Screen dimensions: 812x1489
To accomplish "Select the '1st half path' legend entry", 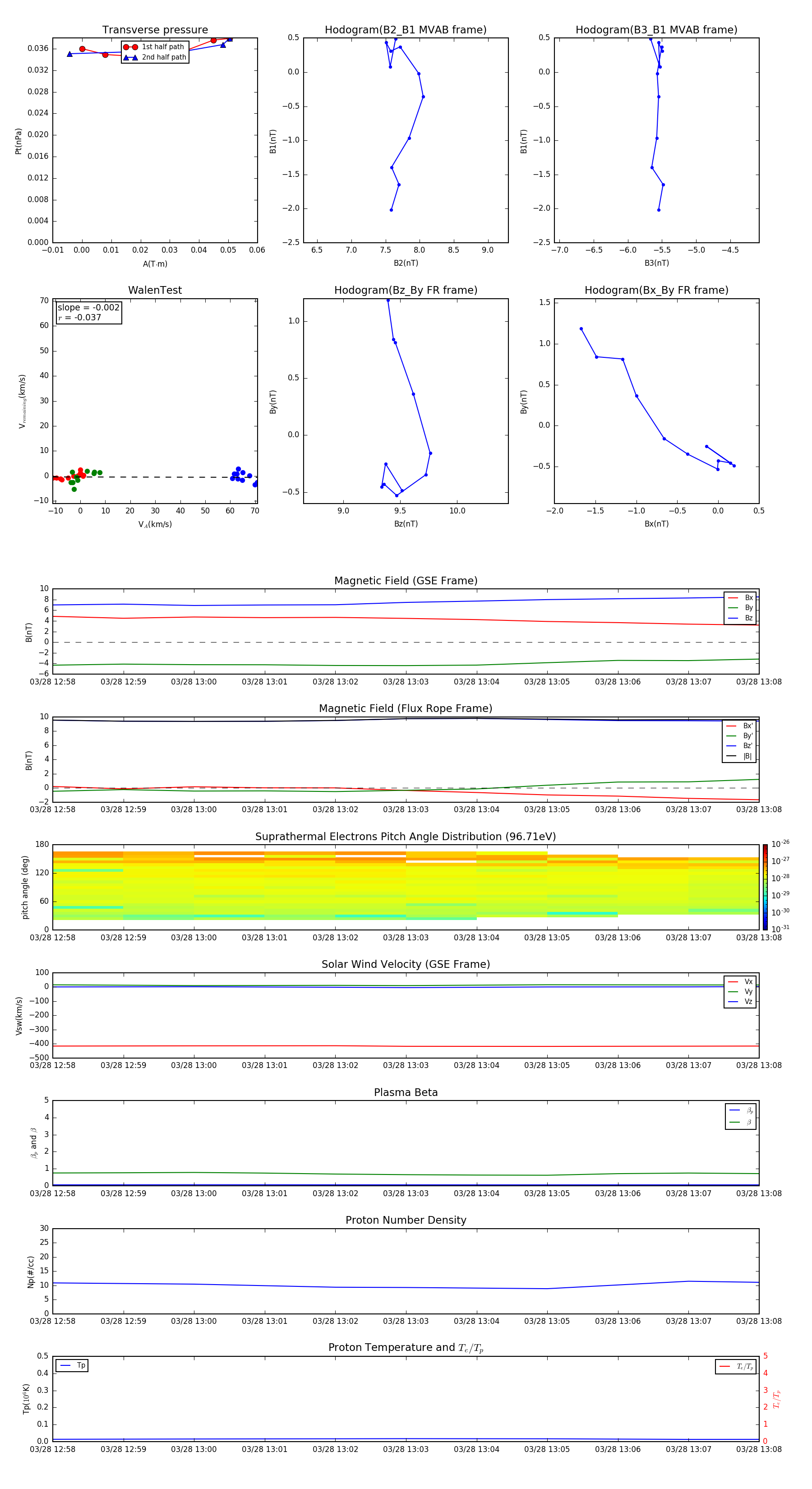I will 154,47.
